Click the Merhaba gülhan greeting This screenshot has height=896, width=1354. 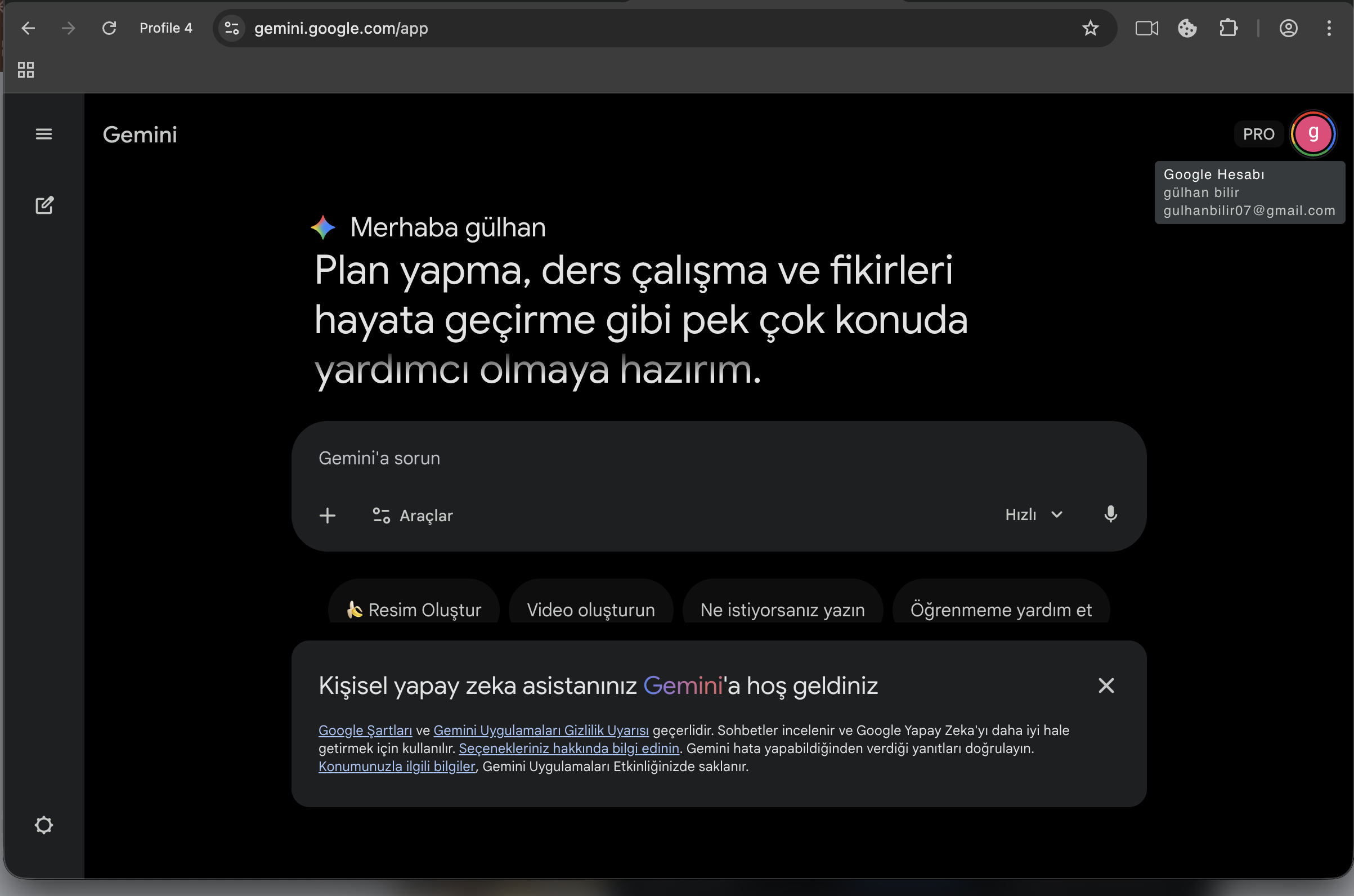[448, 227]
